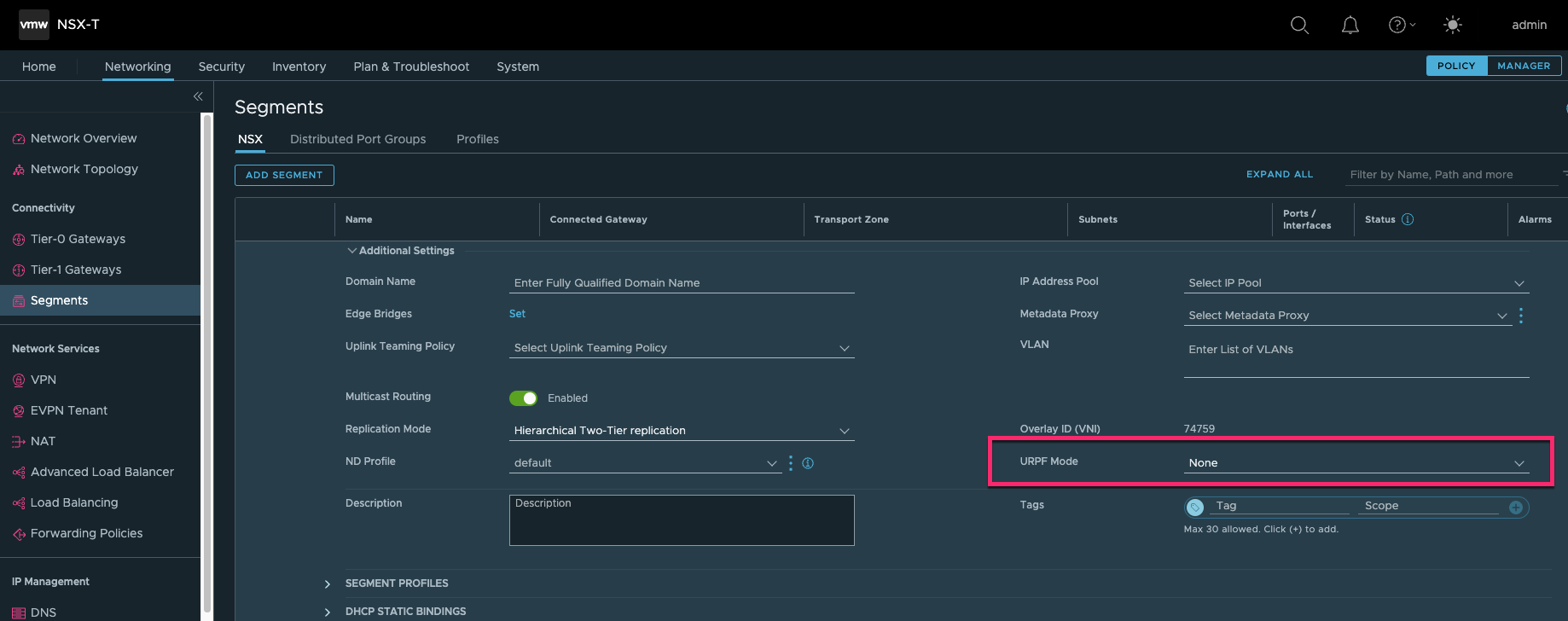Image resolution: width=1568 pixels, height=621 pixels.
Task: Open the URPF Mode dropdown
Action: click(1356, 463)
